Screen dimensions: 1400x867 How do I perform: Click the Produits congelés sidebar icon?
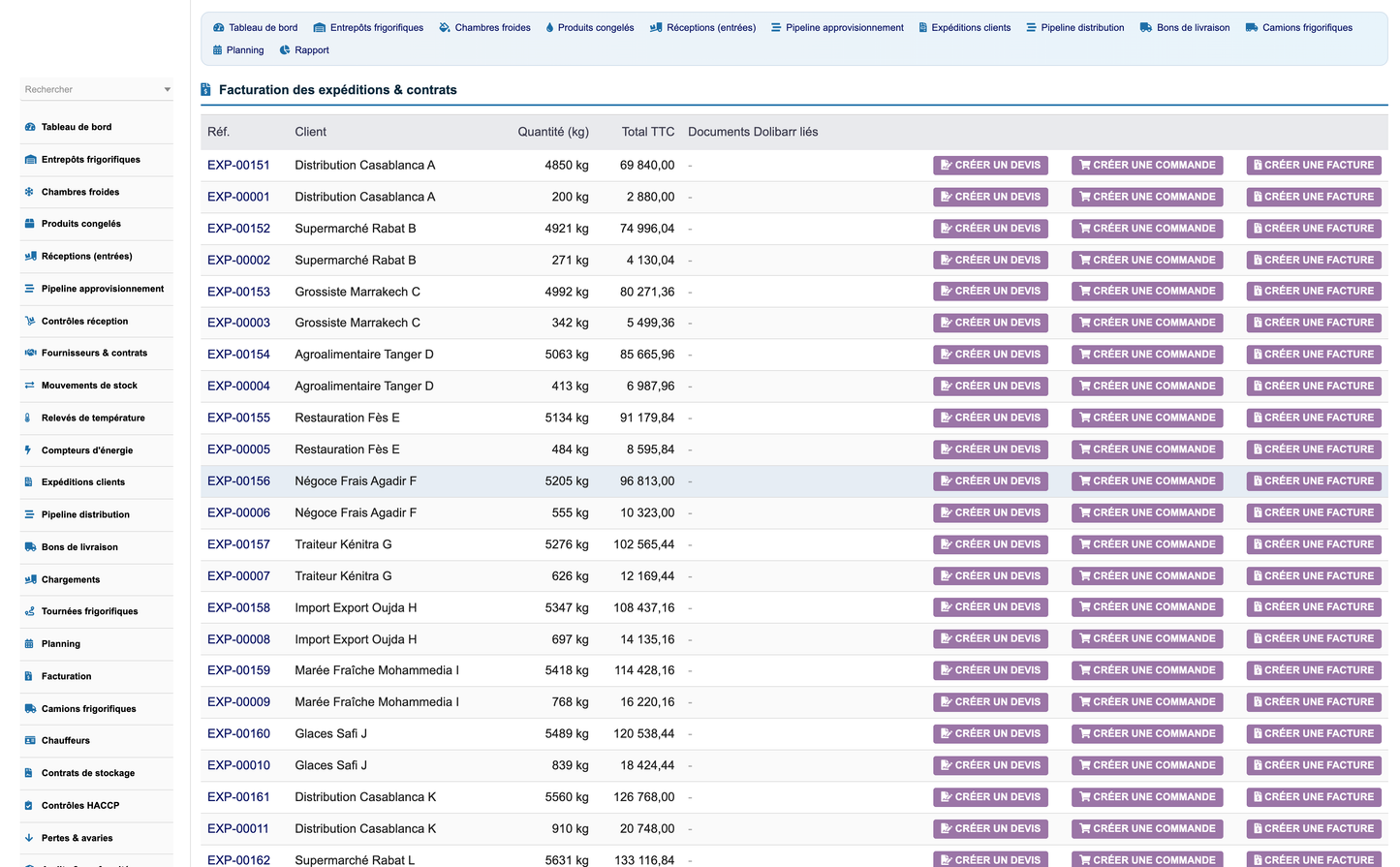point(29,224)
